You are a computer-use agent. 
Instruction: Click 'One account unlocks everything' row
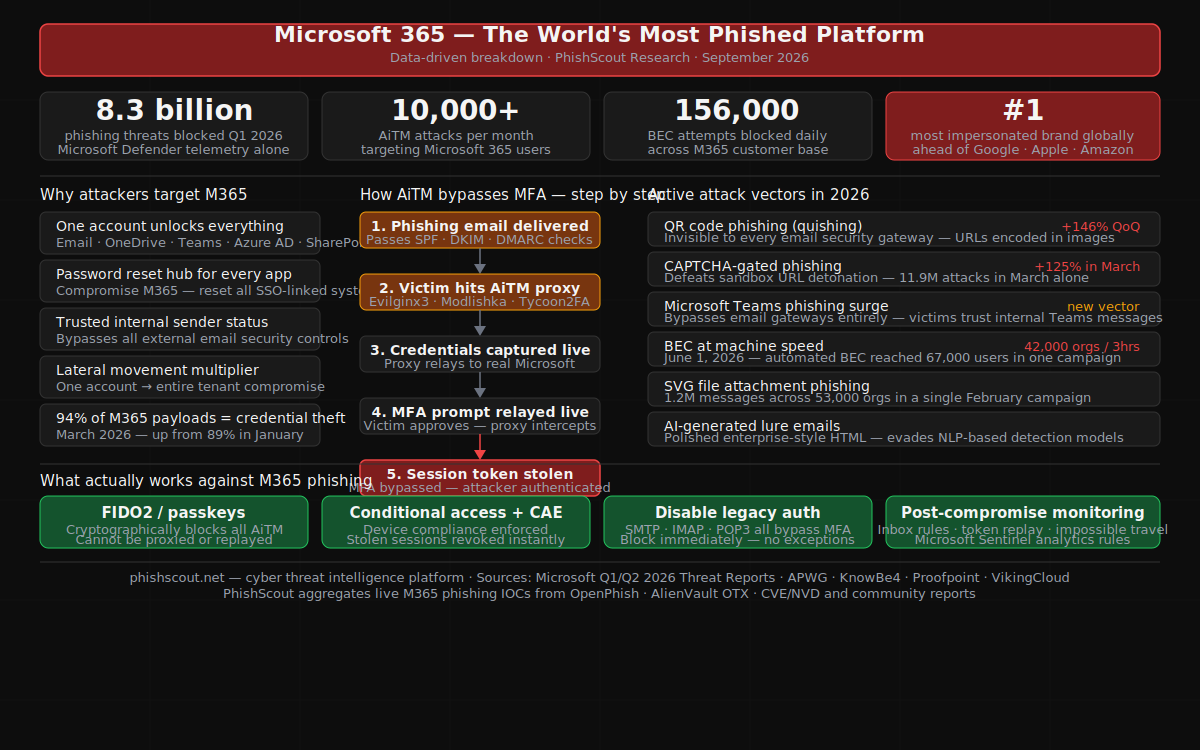(x=180, y=233)
